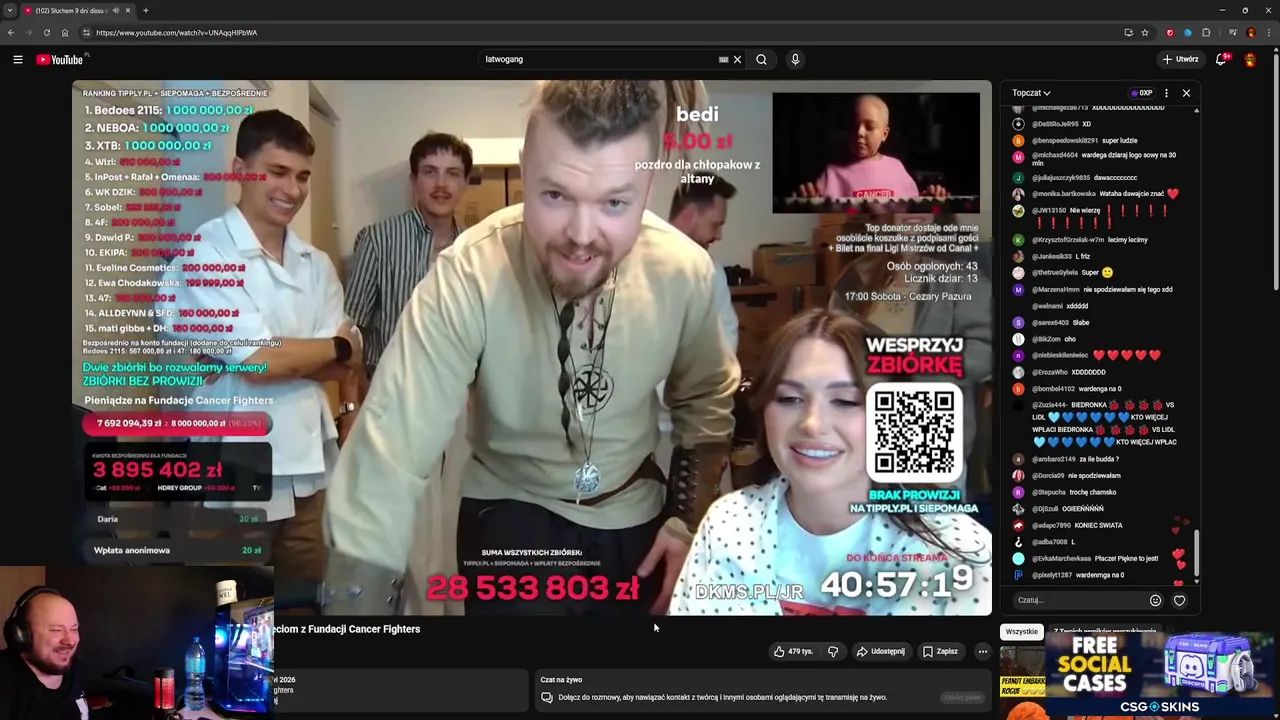Viewport: 1280px width, 720px height.
Task: Open YouTube notifications bell
Action: pyautogui.click(x=1221, y=59)
